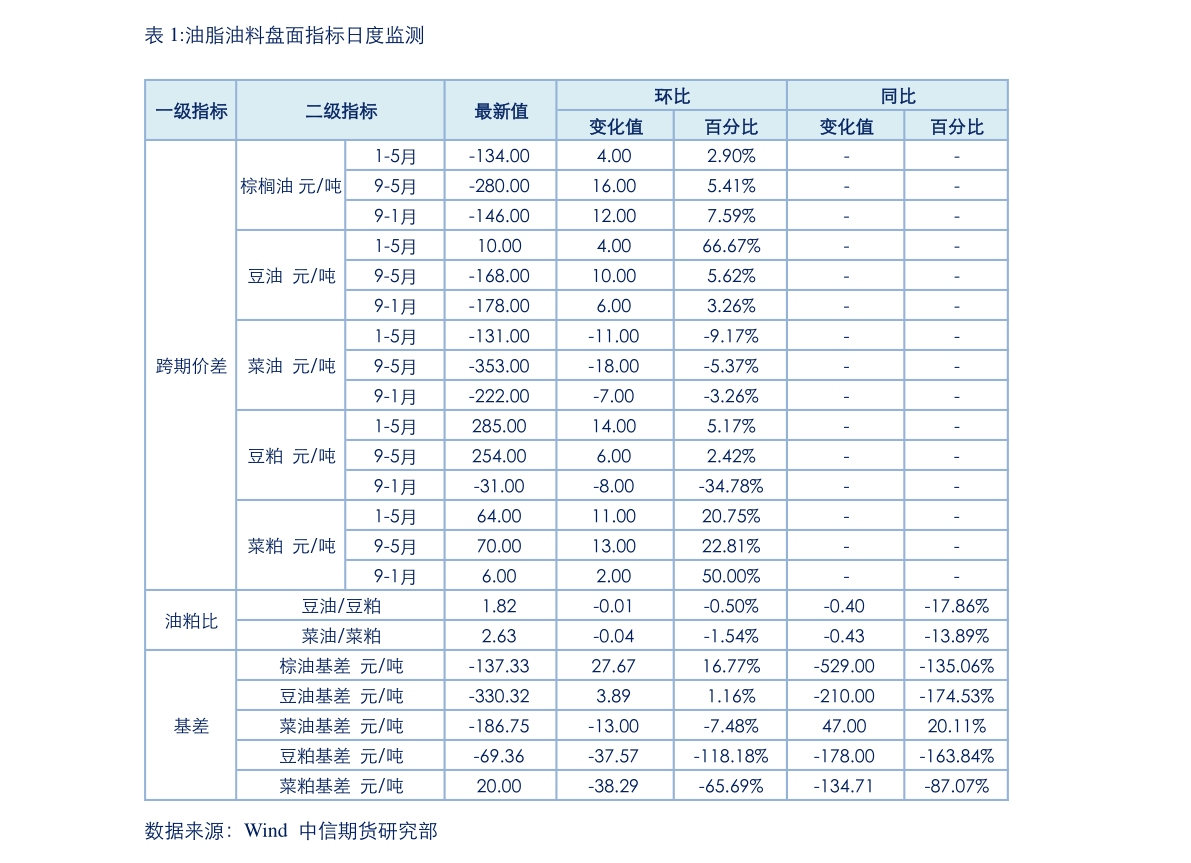Select the '菜油 元/吨' label
Screen dimensions: 1191x863
291,366
